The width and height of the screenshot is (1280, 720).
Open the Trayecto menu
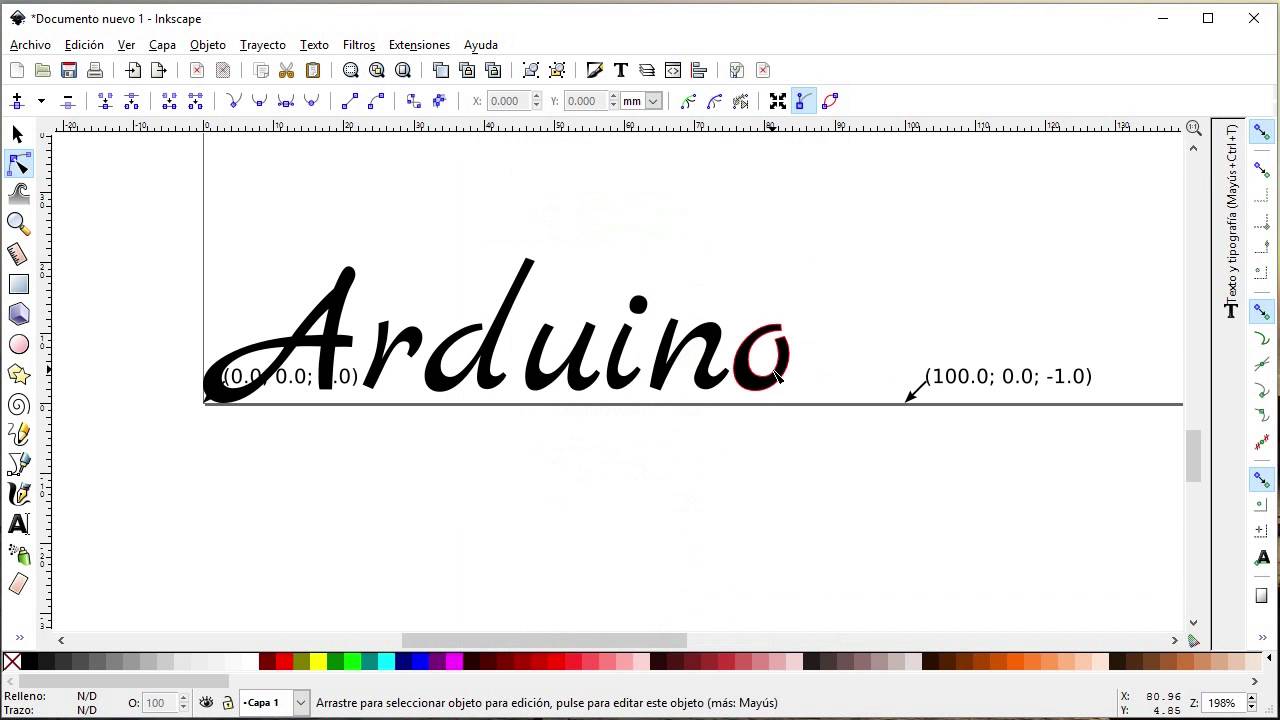click(263, 45)
